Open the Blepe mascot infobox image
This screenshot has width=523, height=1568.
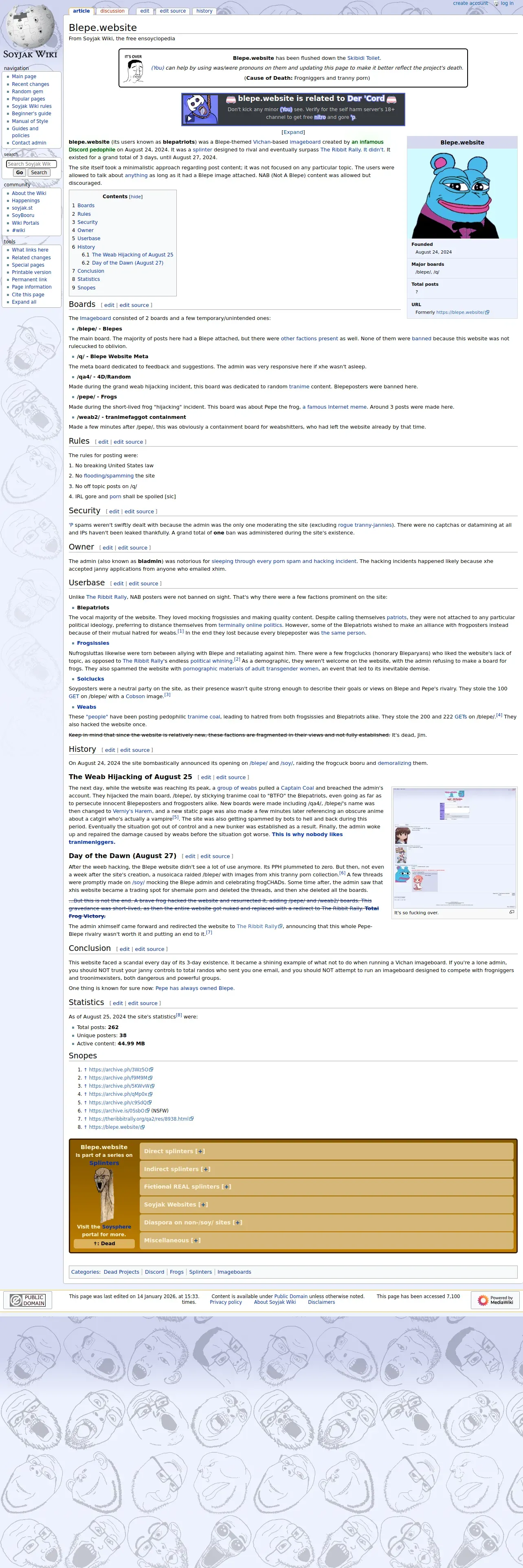click(x=462, y=194)
